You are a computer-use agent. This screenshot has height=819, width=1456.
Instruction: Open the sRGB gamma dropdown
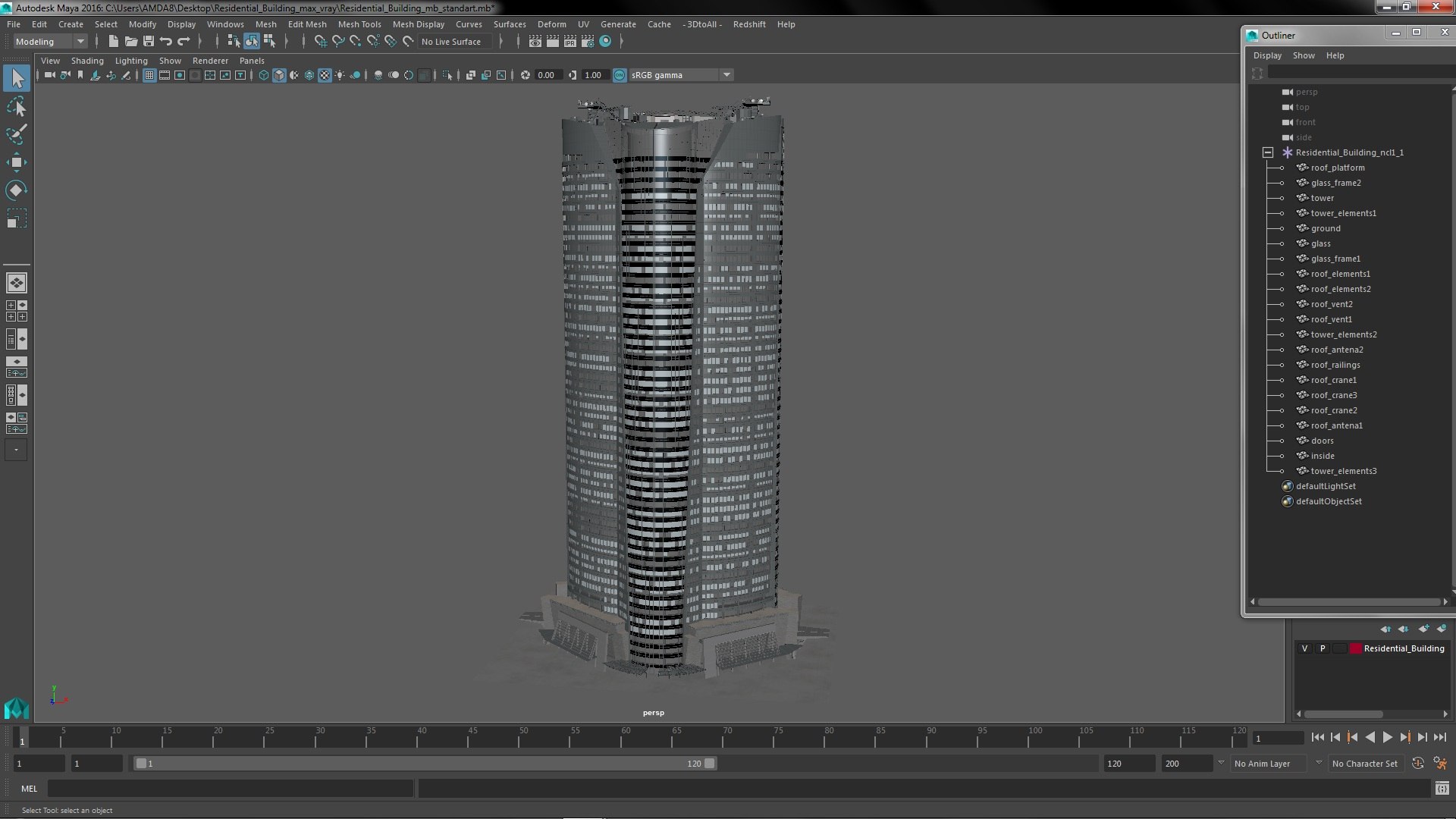tap(681, 75)
